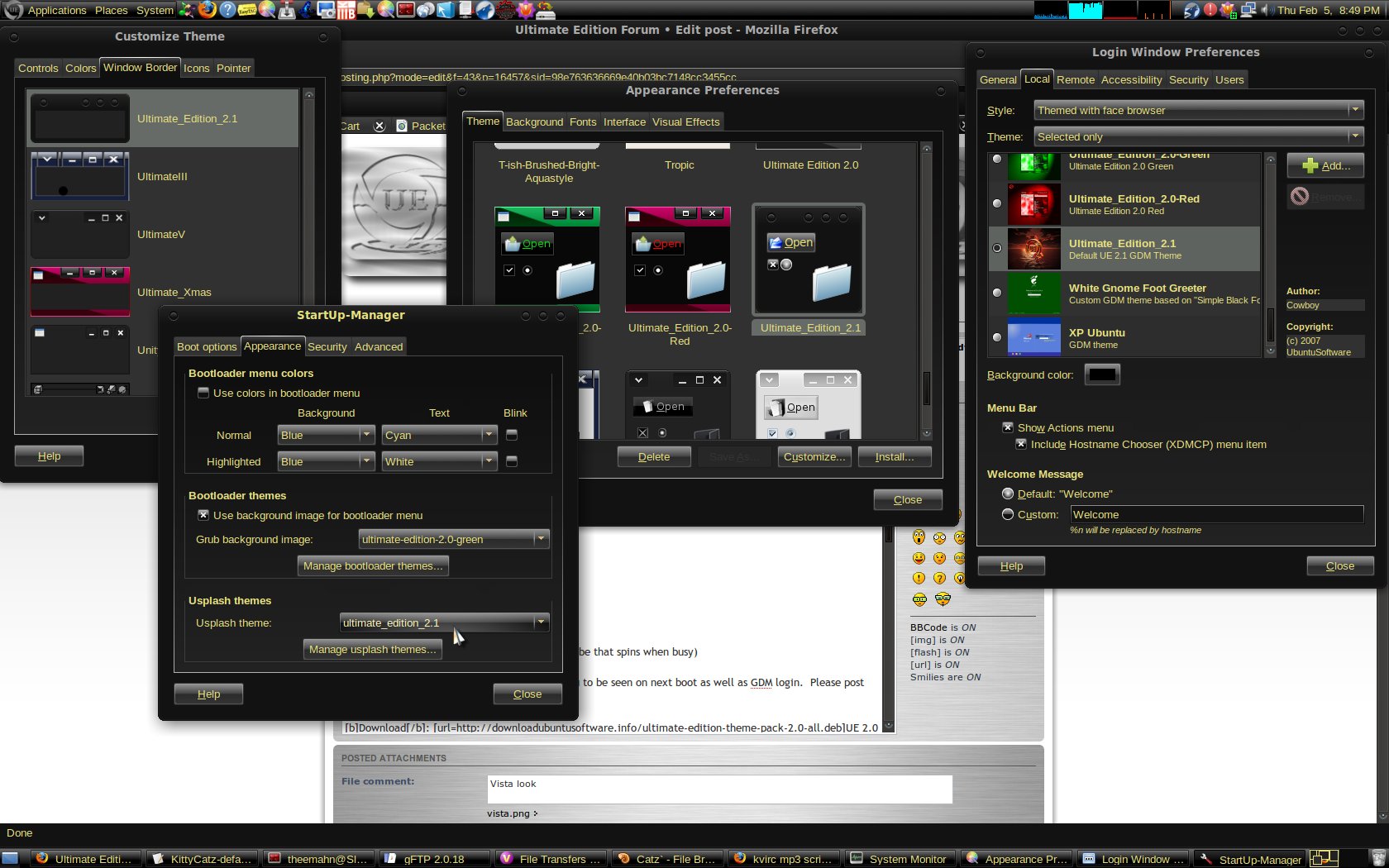Open Visual Effects tab in Appearance Preferences

685,122
